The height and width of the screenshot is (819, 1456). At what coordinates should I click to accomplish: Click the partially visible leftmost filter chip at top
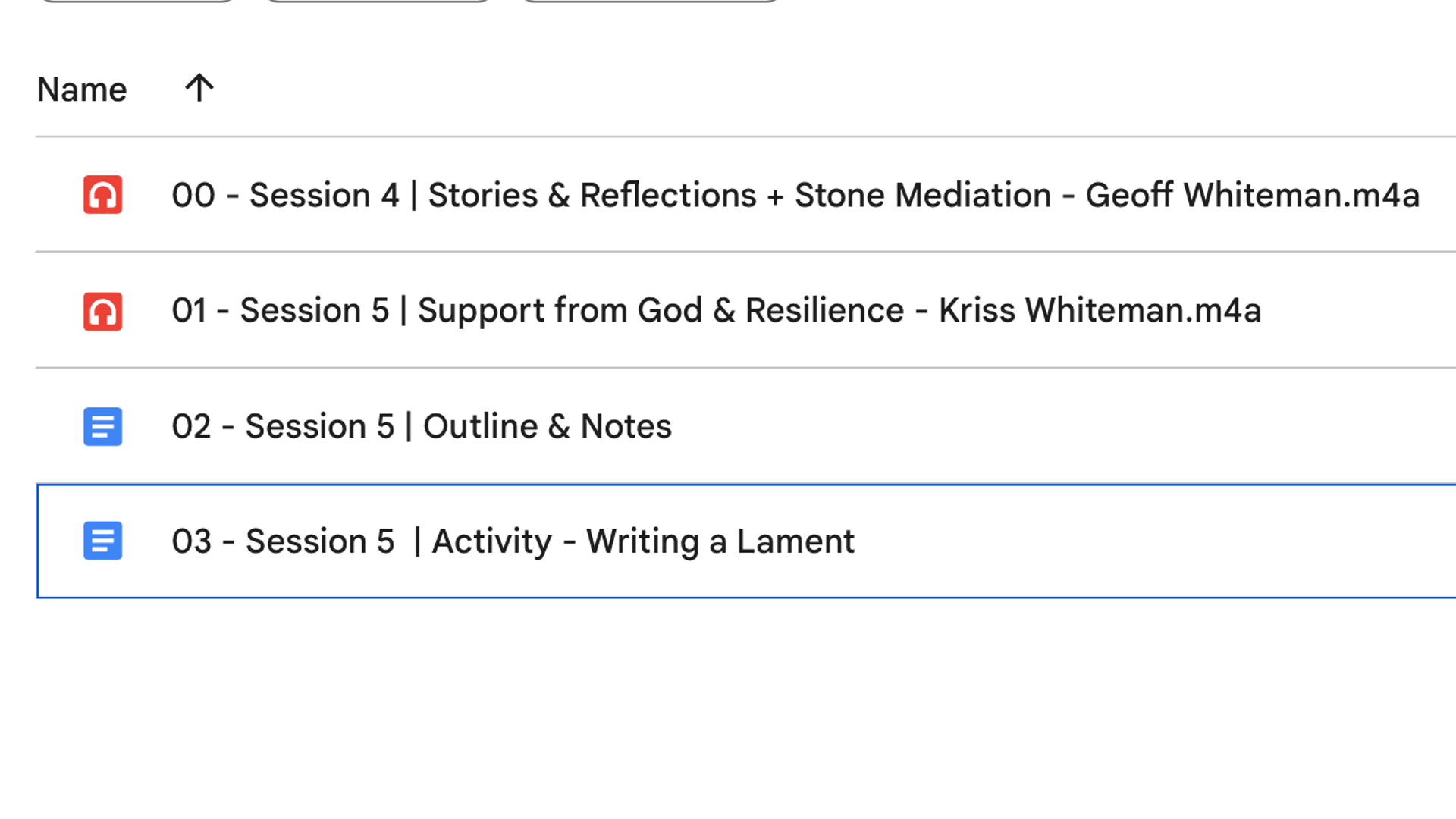tap(136, 1)
